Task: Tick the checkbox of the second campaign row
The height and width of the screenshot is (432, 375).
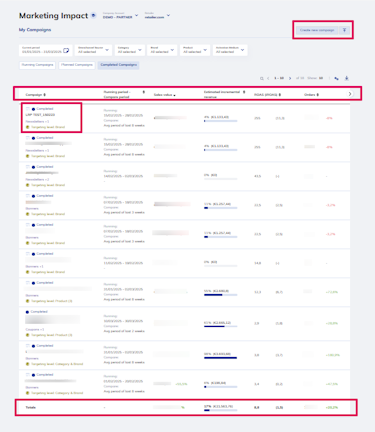Action: (x=28, y=138)
